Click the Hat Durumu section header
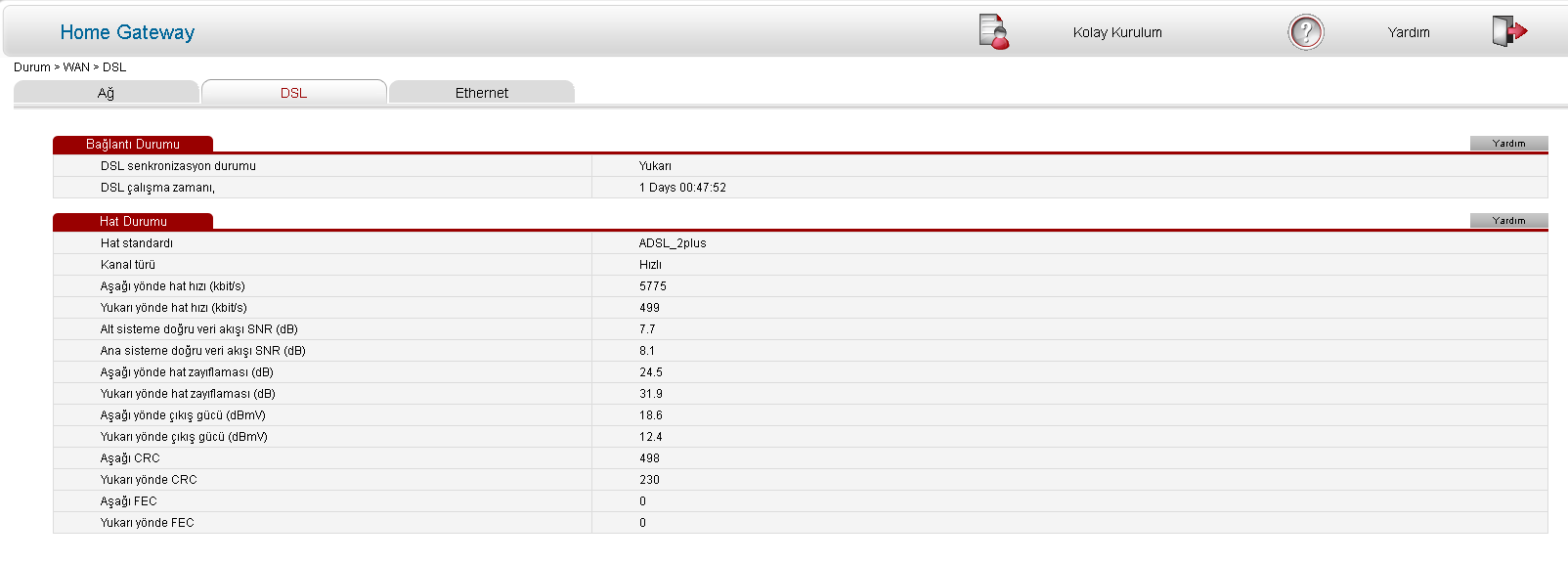The height and width of the screenshot is (563, 1568). coord(133,222)
